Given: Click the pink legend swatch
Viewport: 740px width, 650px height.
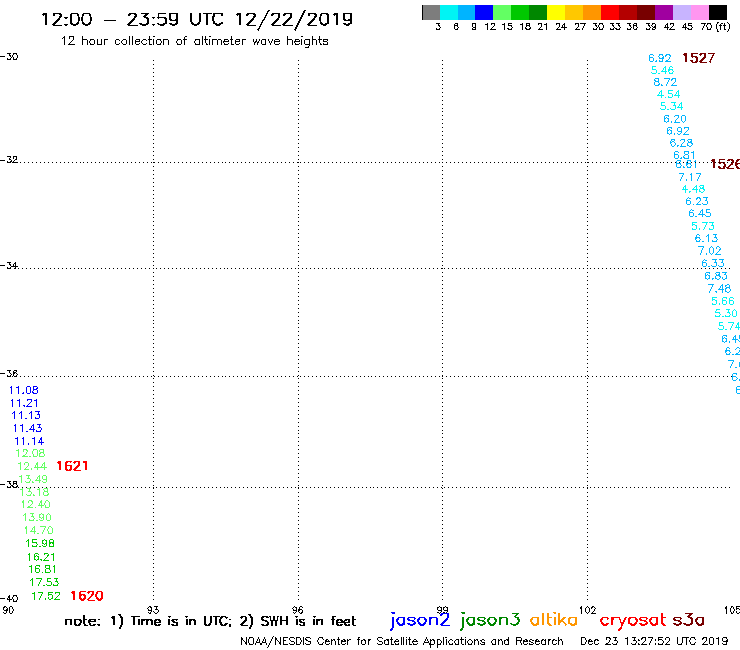Looking at the screenshot, I should click(700, 12).
